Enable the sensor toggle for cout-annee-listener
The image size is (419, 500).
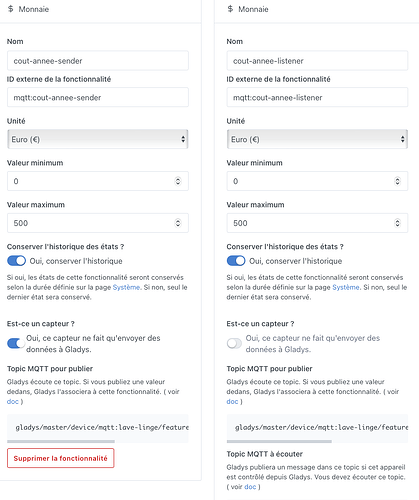(234, 343)
